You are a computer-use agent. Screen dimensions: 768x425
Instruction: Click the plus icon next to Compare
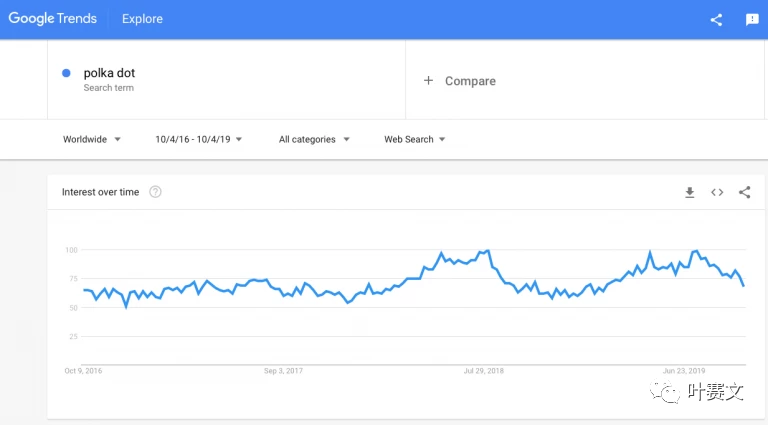coord(428,81)
